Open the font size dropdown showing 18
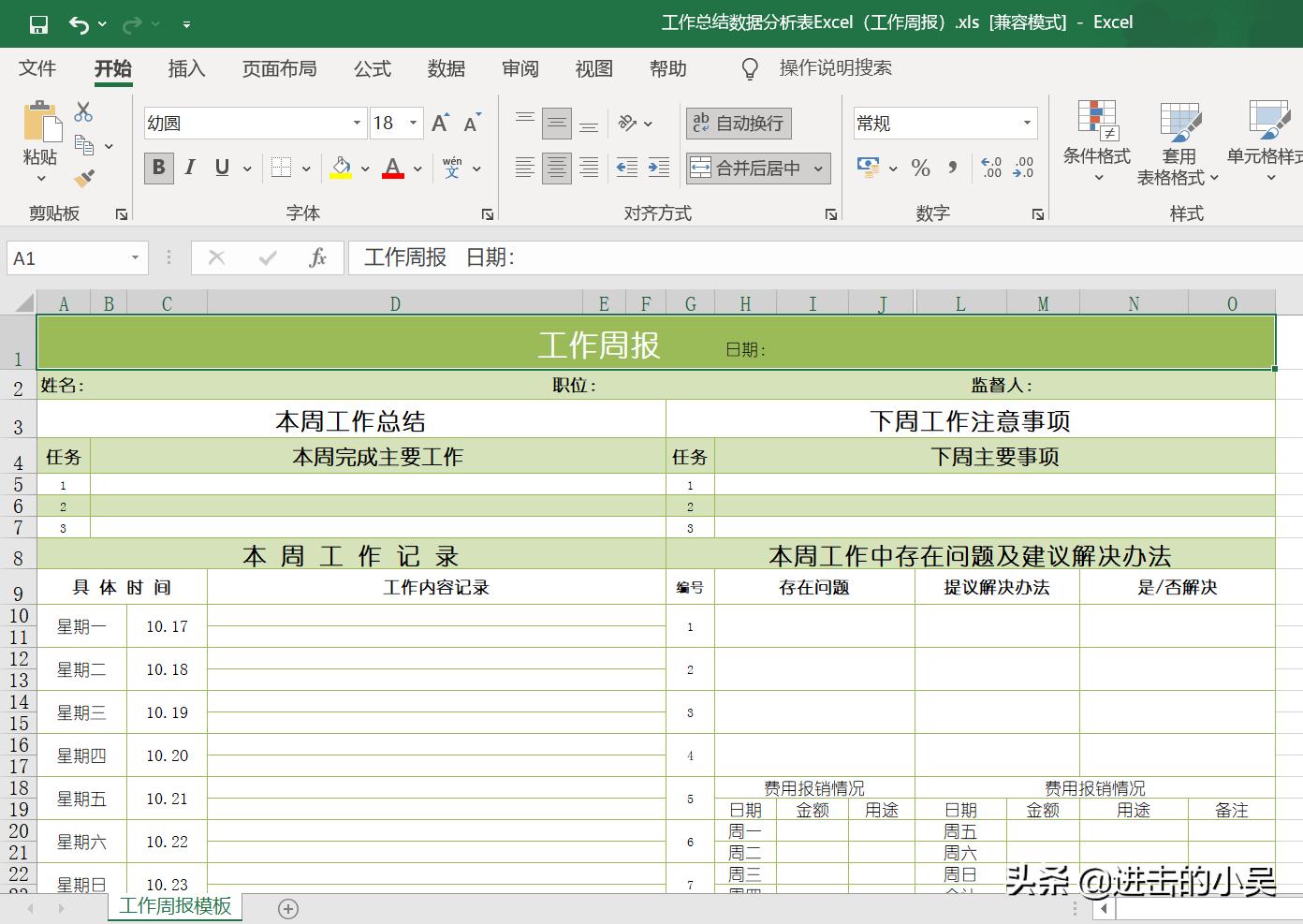 [x=413, y=124]
